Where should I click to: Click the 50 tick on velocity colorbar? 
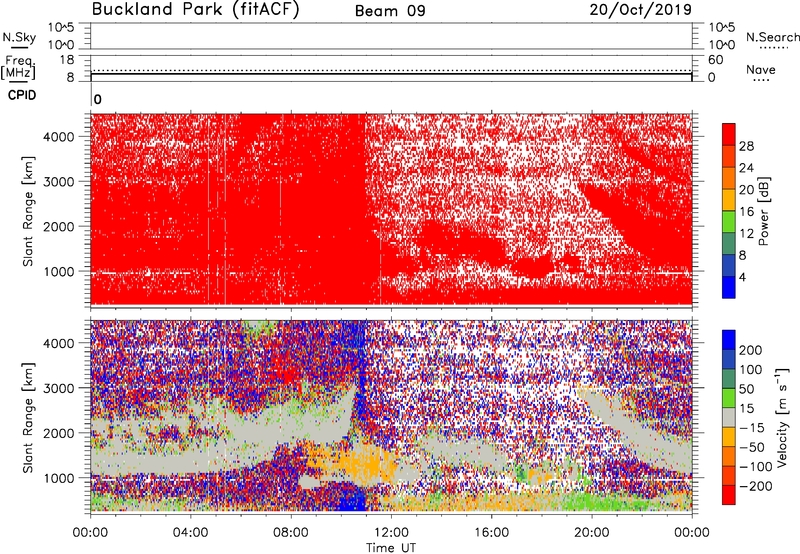click(x=746, y=389)
